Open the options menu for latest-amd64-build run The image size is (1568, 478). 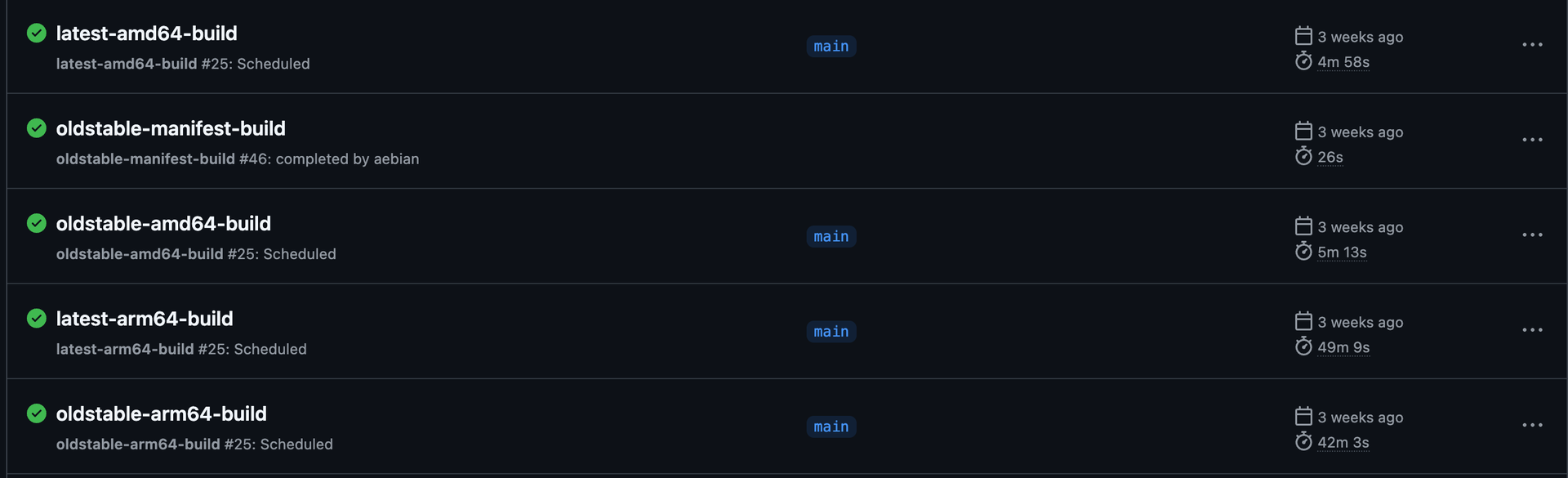(1532, 45)
